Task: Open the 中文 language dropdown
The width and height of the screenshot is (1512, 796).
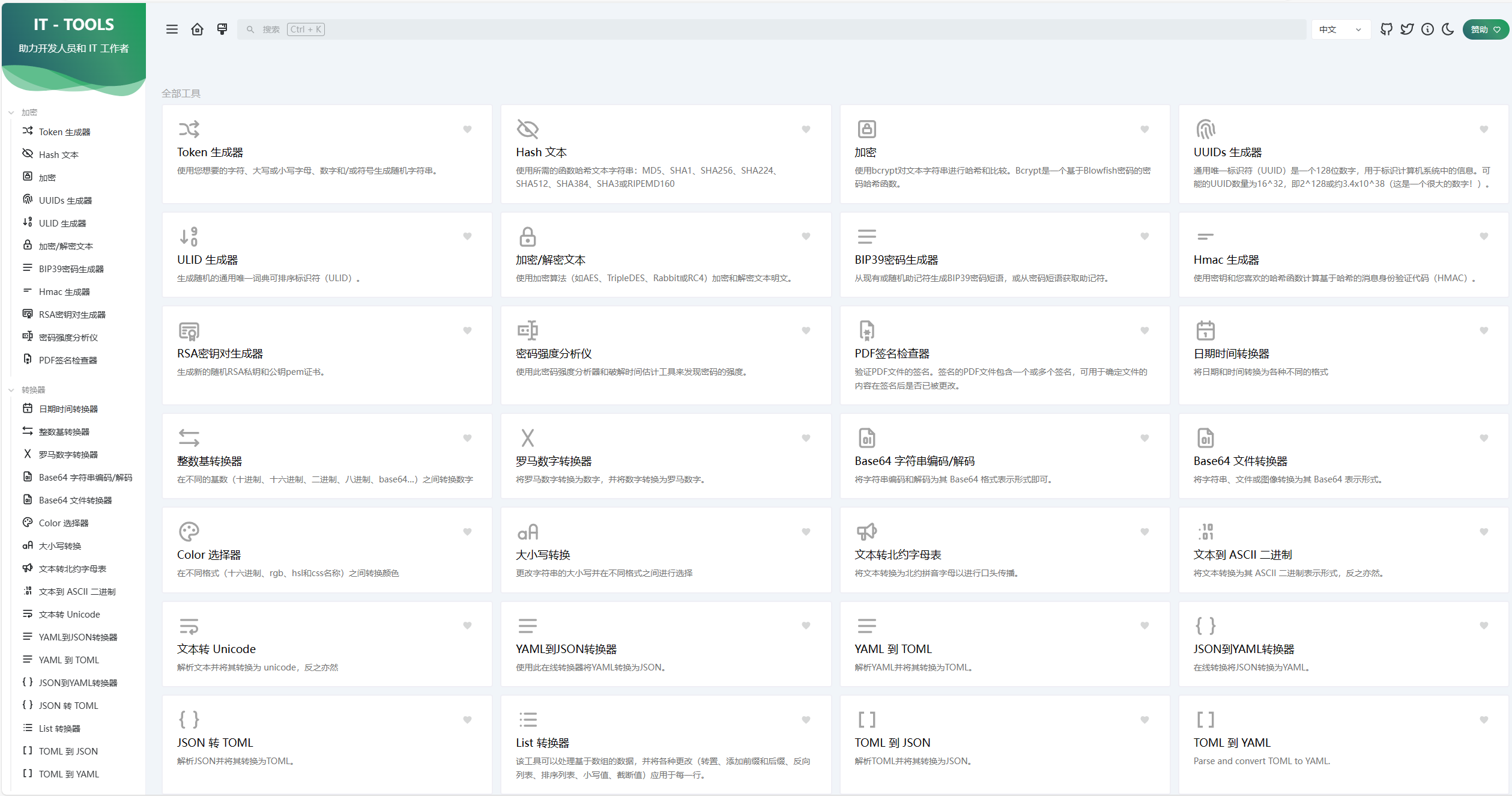Action: click(x=1340, y=29)
